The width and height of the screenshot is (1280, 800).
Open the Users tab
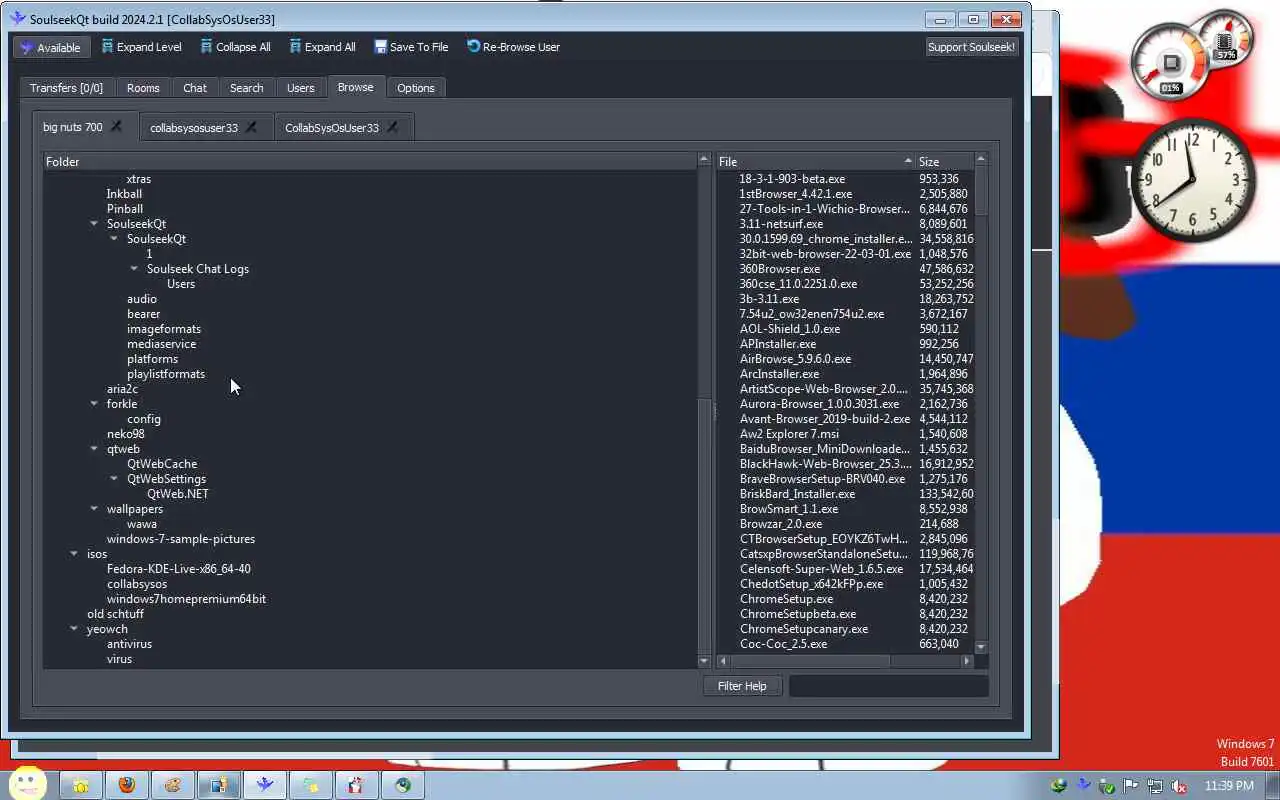point(301,88)
